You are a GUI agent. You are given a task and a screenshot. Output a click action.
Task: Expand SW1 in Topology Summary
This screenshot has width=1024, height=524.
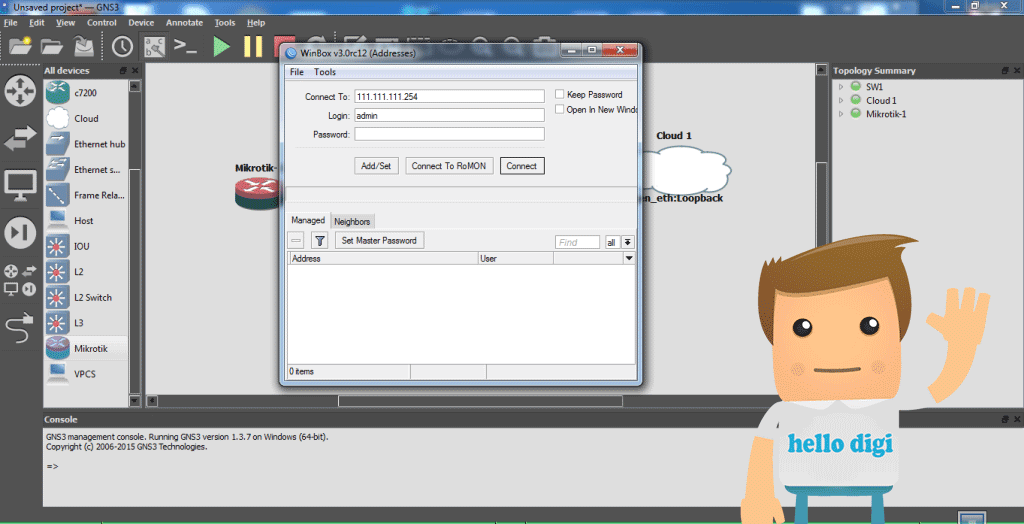(841, 86)
